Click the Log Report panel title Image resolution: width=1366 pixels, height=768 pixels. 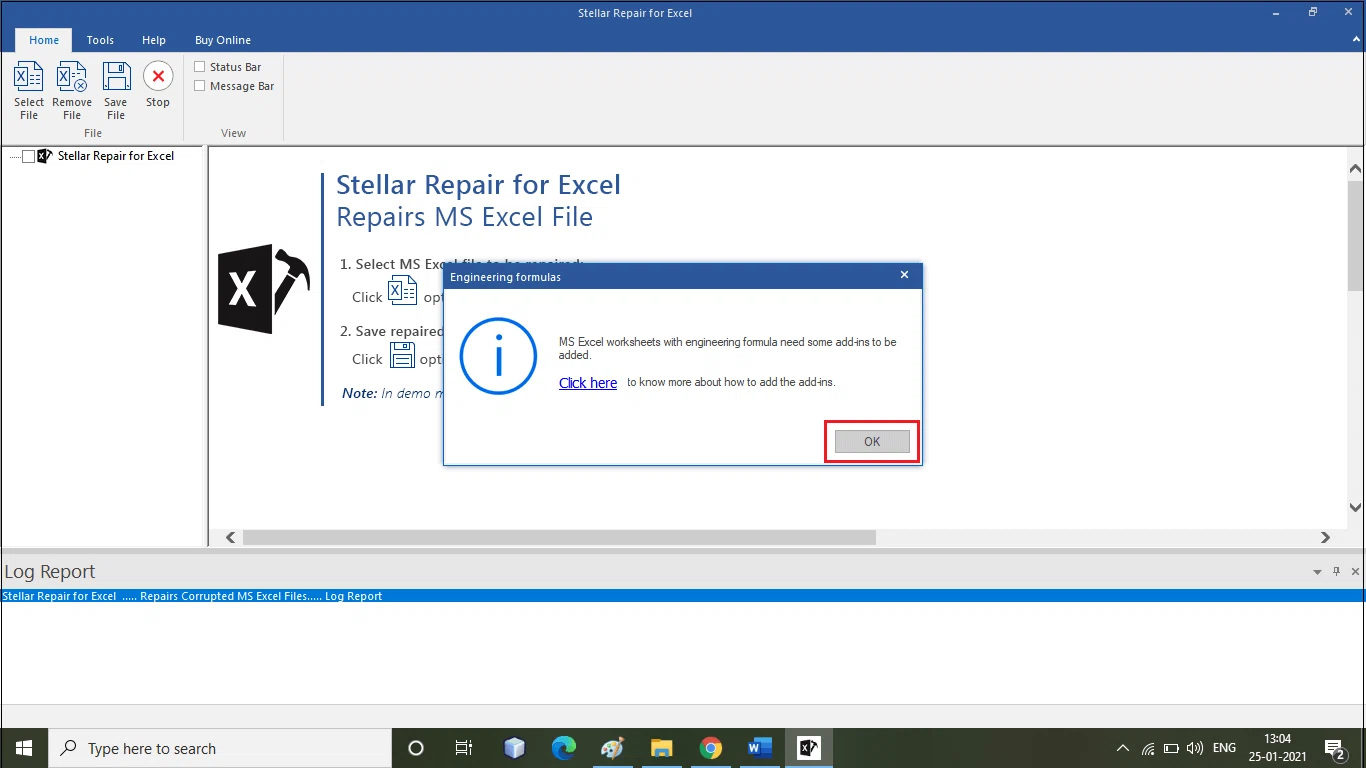[50, 572]
